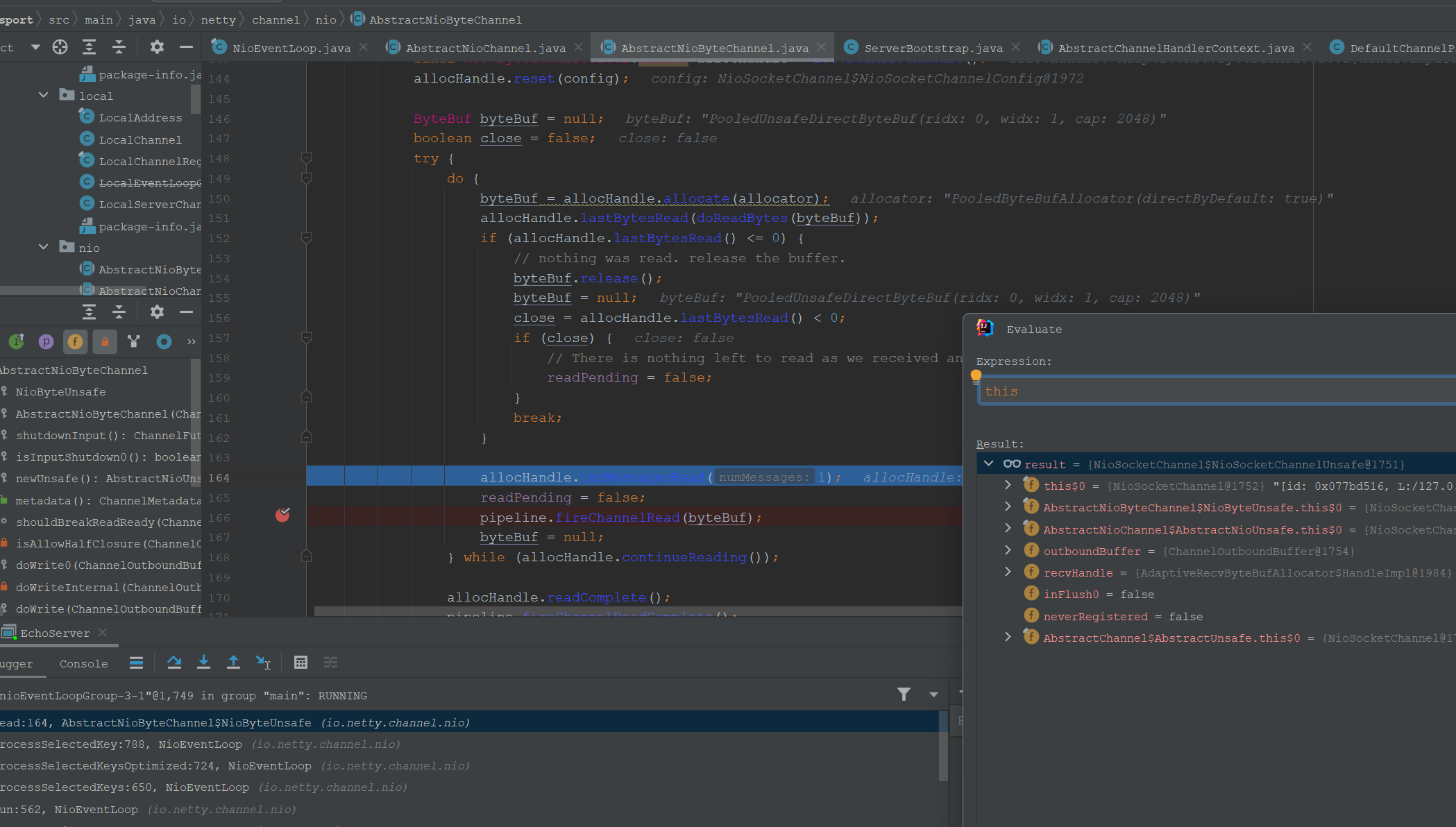Image resolution: width=1456 pixels, height=827 pixels.
Task: Click the netty breadcrumb in path
Action: pos(218,20)
